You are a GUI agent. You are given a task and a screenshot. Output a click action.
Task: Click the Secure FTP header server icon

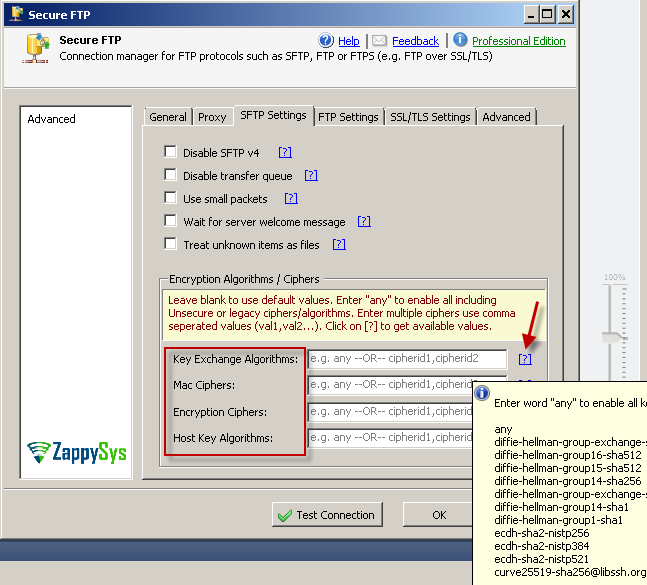coord(36,49)
